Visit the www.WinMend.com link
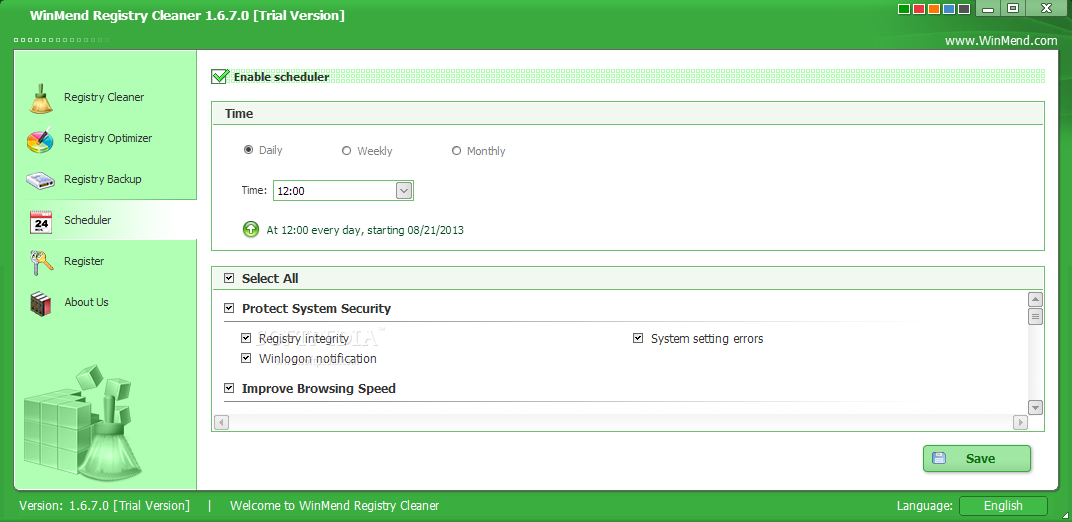1072x522 pixels. 1001,41
